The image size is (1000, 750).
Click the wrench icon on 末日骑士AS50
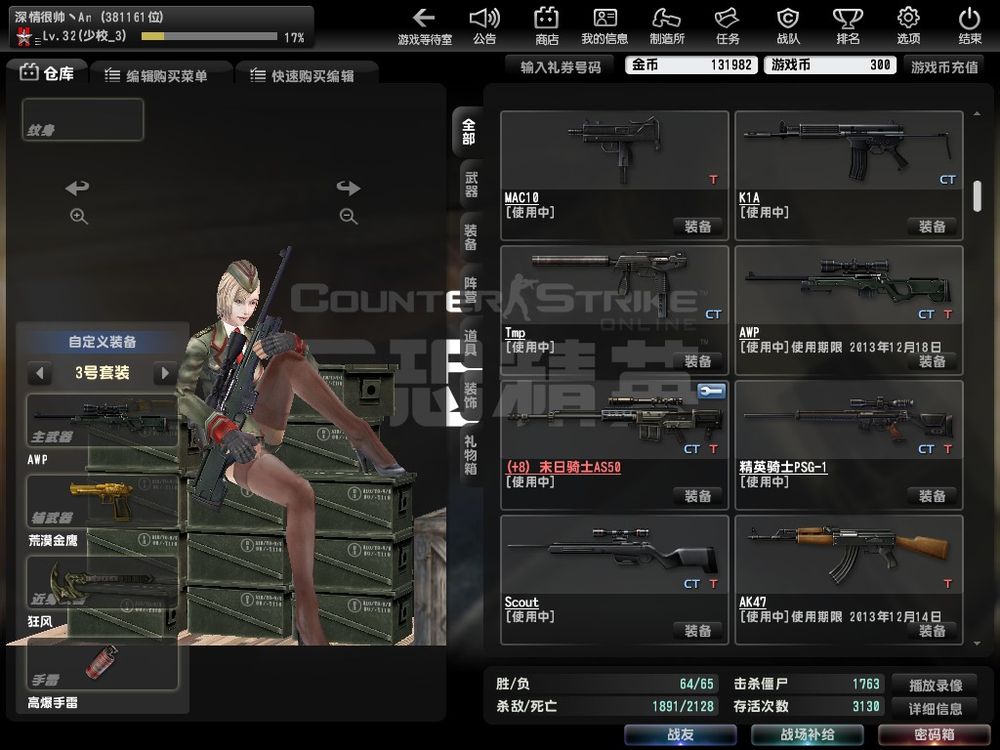(x=711, y=391)
